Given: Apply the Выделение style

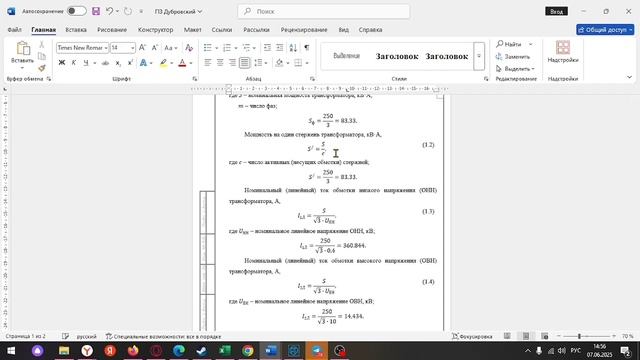Looking at the screenshot, I should [346, 56].
